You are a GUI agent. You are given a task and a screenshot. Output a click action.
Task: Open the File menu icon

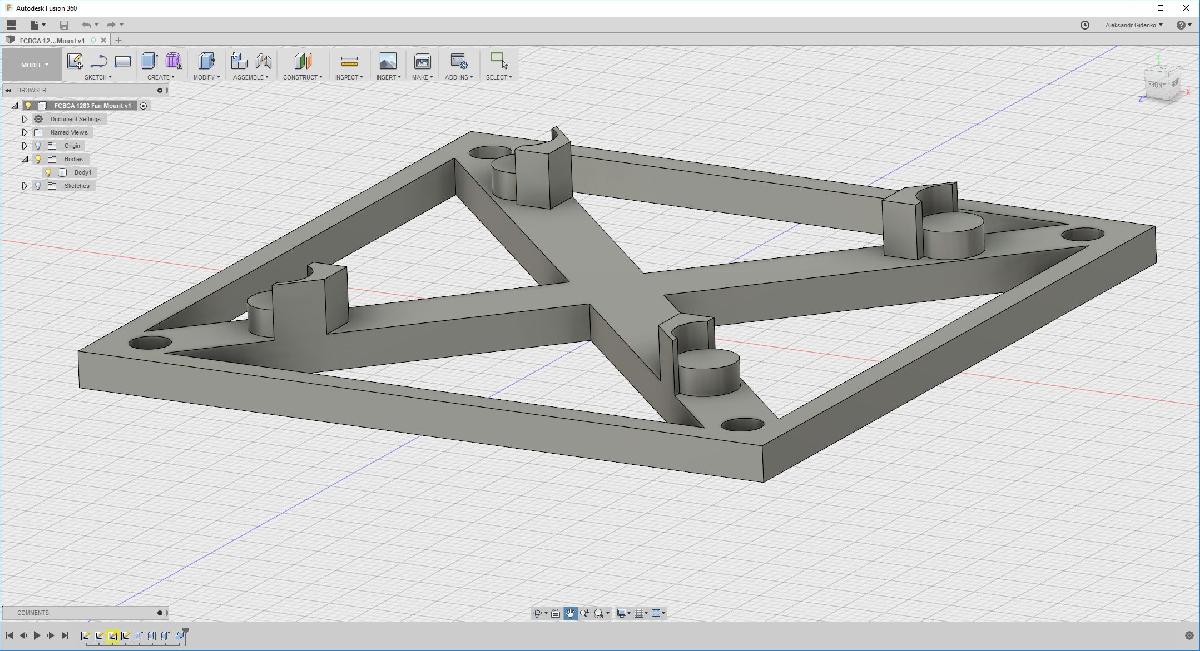click(x=36, y=25)
